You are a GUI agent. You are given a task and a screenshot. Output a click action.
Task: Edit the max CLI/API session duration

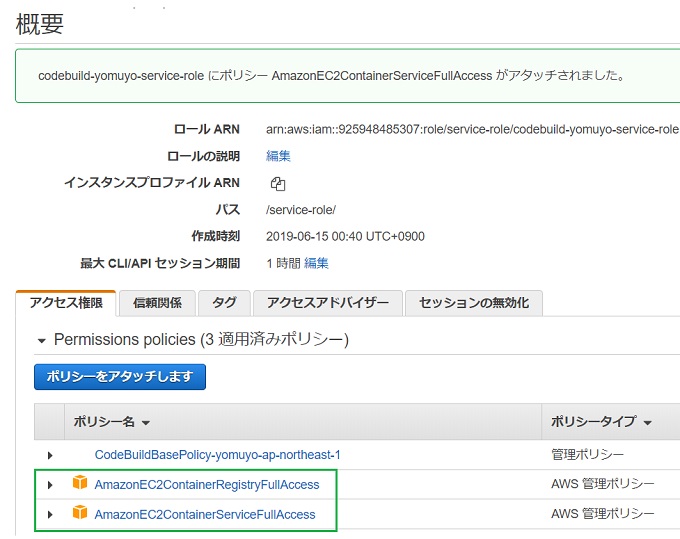point(316,263)
